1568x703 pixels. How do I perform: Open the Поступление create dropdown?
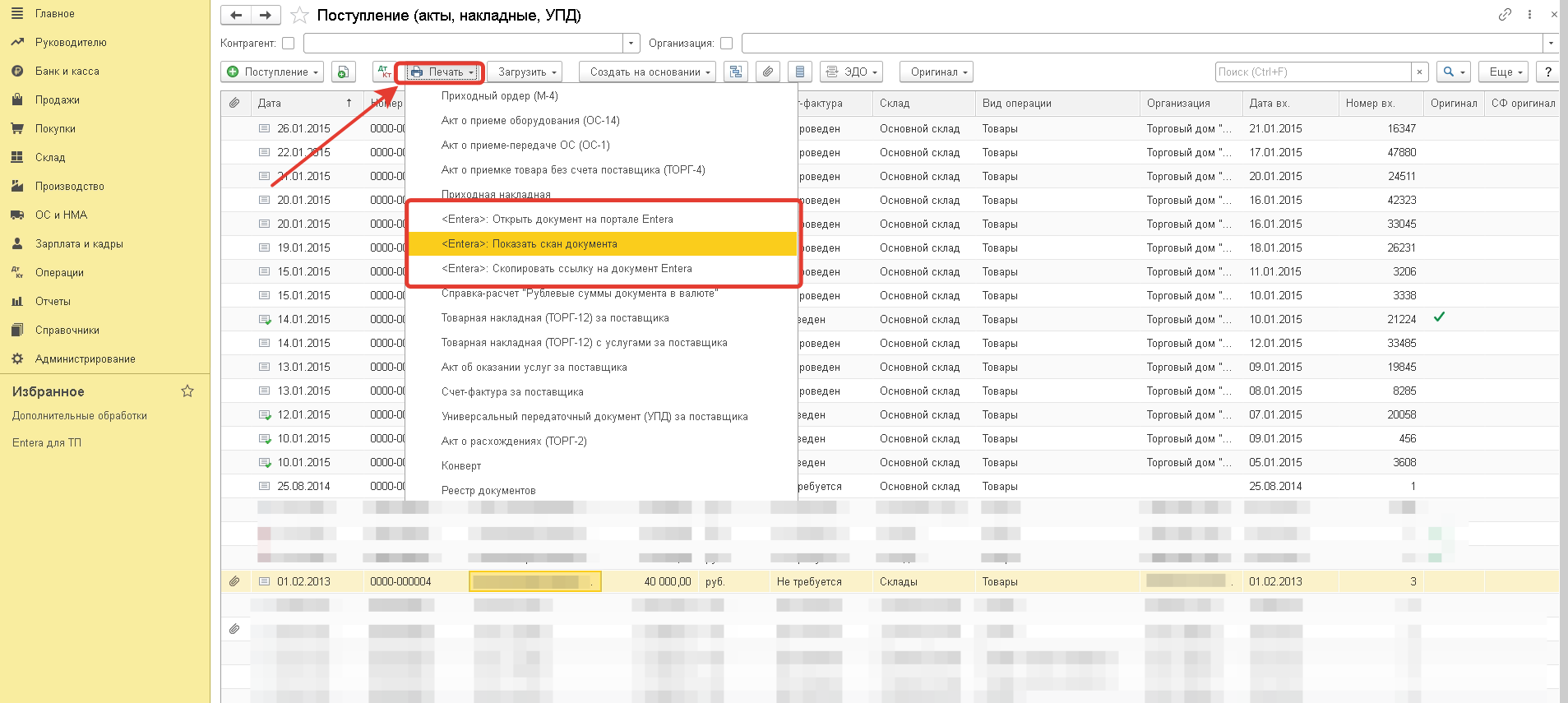pos(272,72)
